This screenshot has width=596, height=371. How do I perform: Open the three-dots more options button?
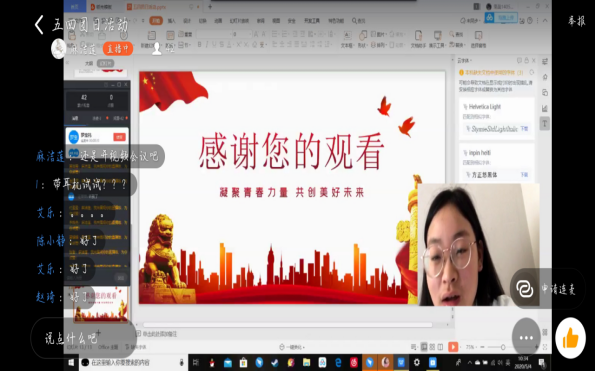(x=526, y=338)
